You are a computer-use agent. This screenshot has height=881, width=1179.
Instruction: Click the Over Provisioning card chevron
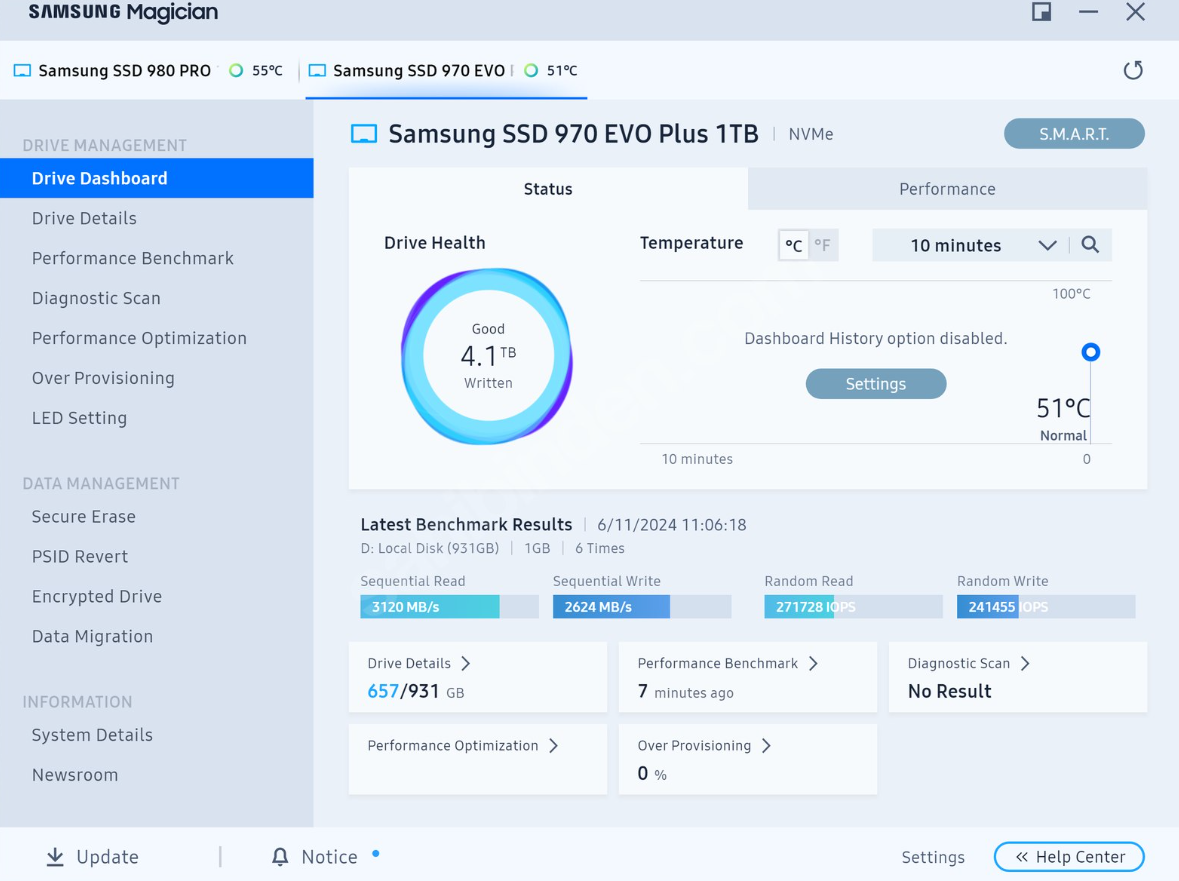coord(766,745)
